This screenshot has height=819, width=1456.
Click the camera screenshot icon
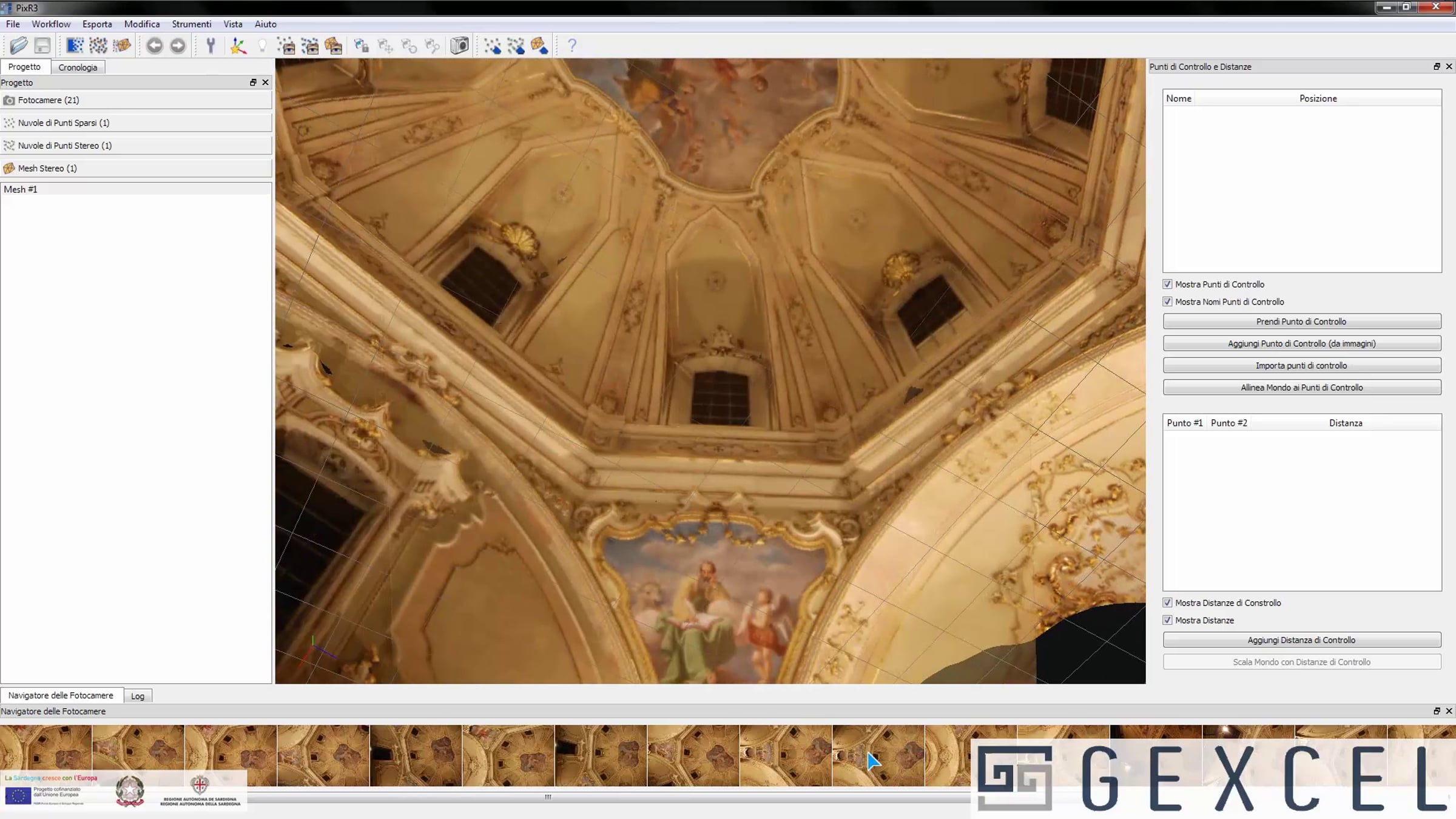tap(459, 45)
